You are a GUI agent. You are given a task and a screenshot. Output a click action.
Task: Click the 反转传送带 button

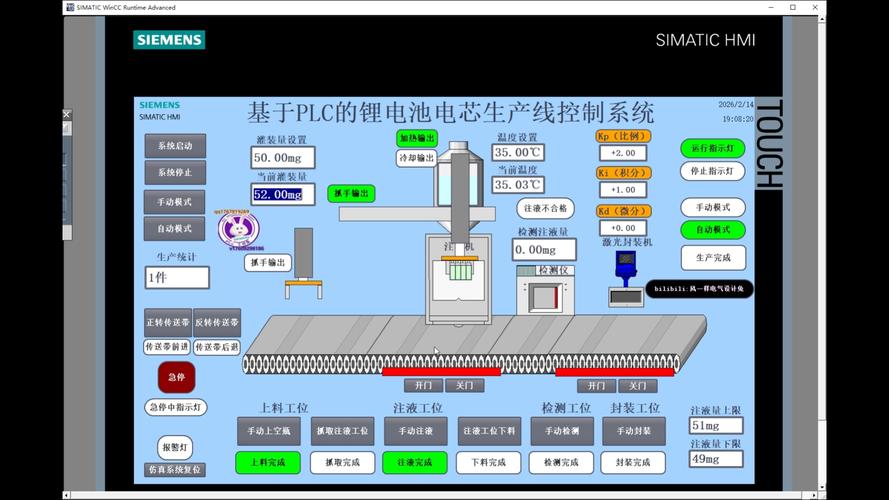click(x=217, y=322)
